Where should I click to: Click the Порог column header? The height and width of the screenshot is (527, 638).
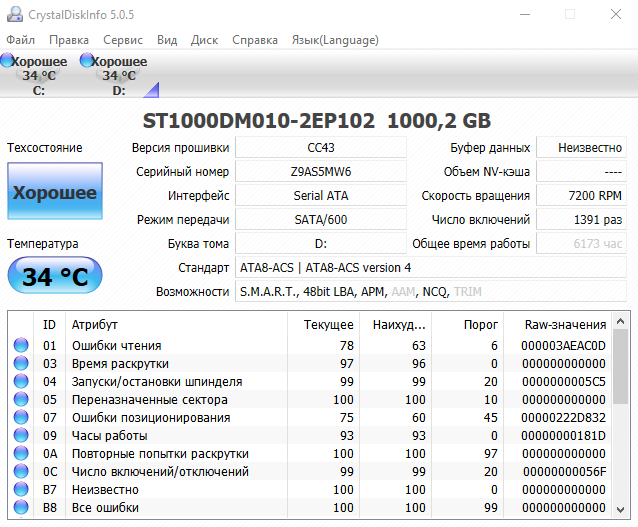pos(468,324)
